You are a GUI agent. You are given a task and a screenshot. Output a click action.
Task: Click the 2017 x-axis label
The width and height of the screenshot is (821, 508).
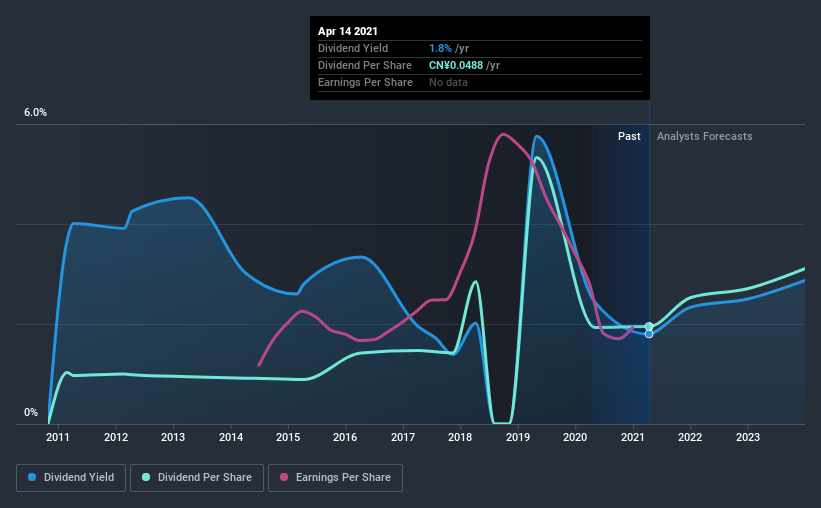coord(403,437)
